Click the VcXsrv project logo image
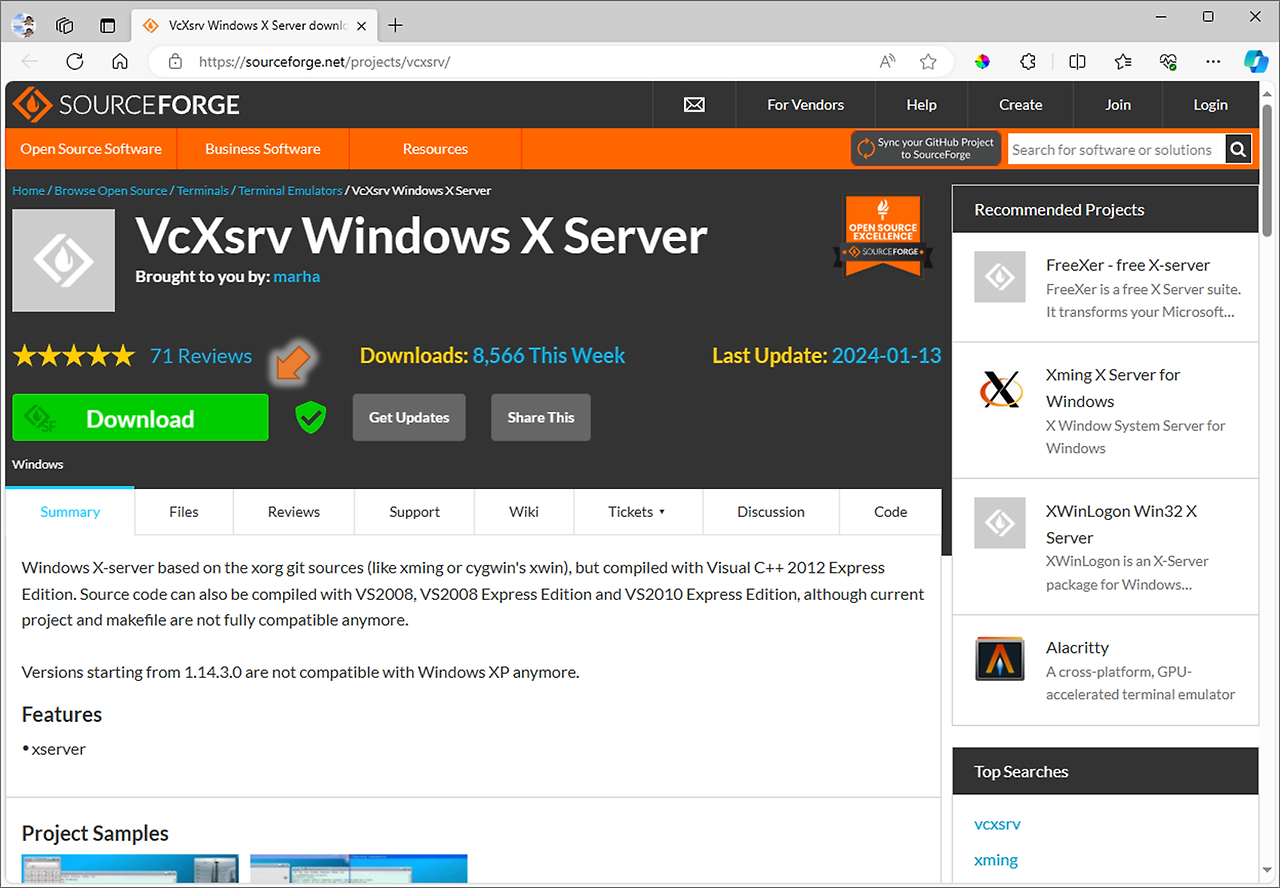 click(x=63, y=260)
